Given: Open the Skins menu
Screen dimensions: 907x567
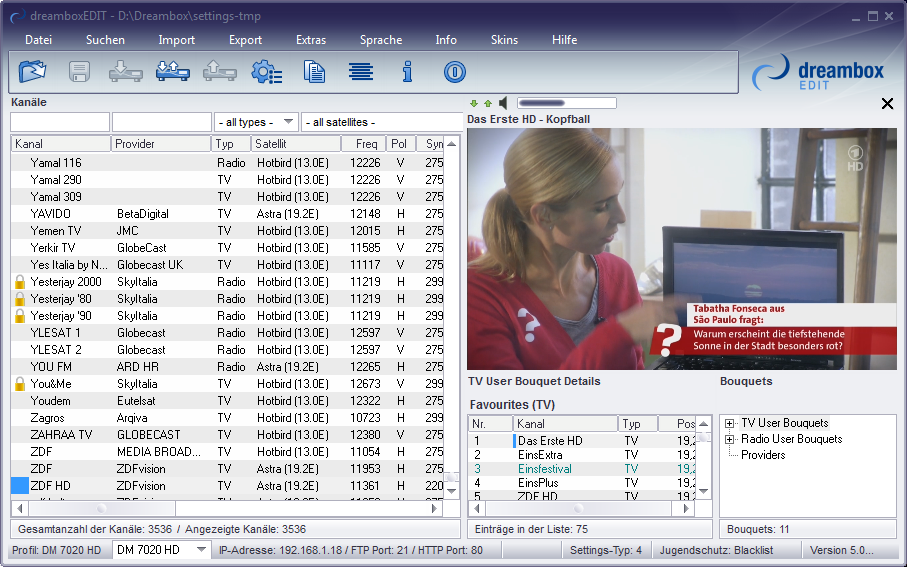Looking at the screenshot, I should click(504, 40).
